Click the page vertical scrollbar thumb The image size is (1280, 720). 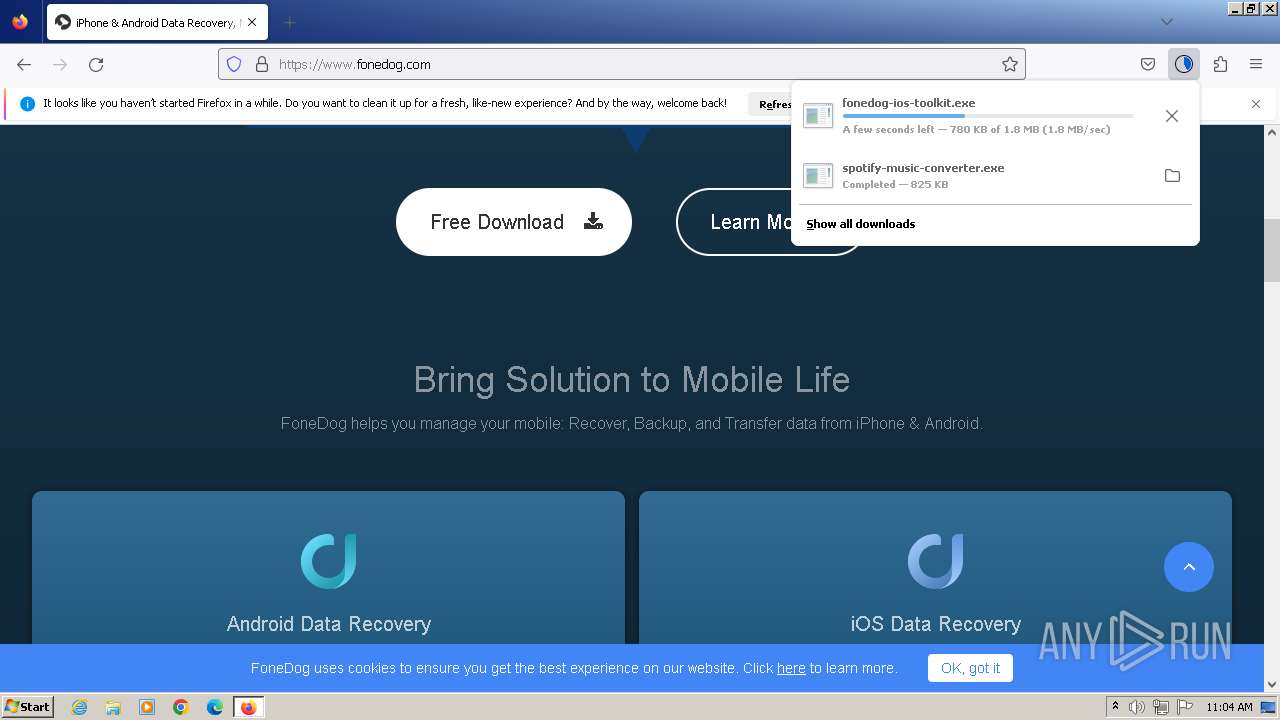(1272, 250)
